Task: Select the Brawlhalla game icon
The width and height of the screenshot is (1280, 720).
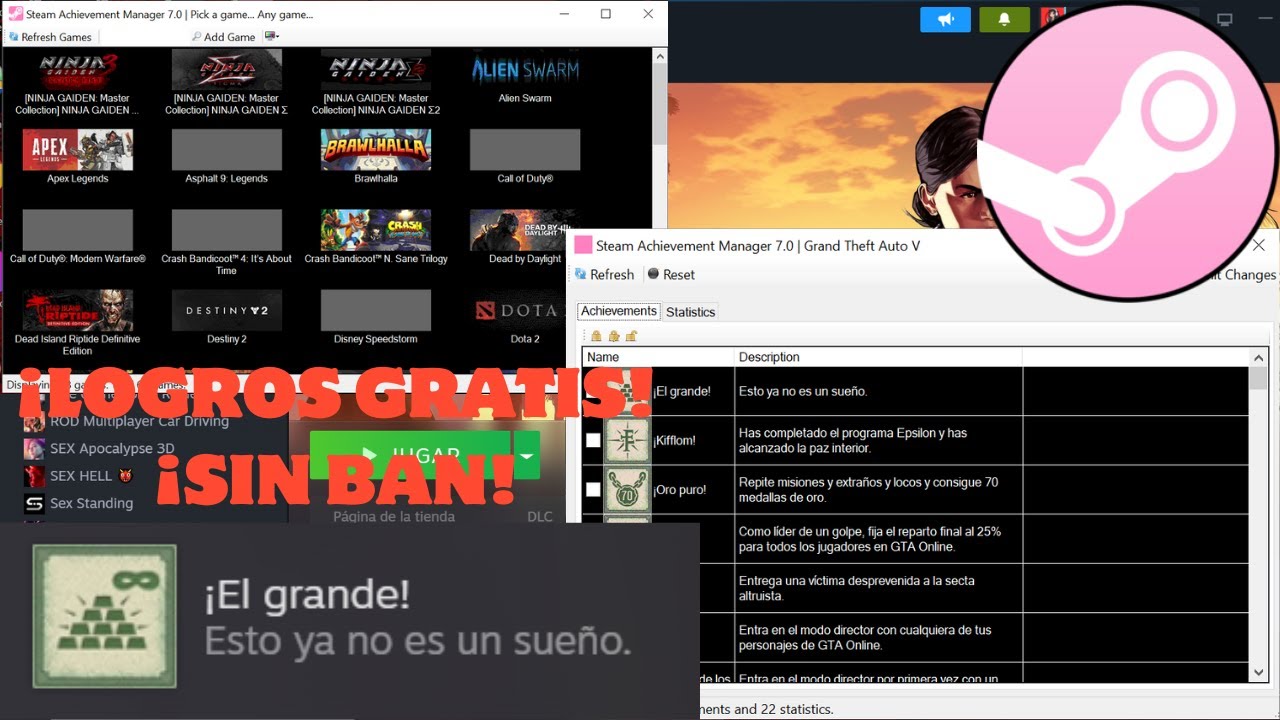Action: point(376,150)
